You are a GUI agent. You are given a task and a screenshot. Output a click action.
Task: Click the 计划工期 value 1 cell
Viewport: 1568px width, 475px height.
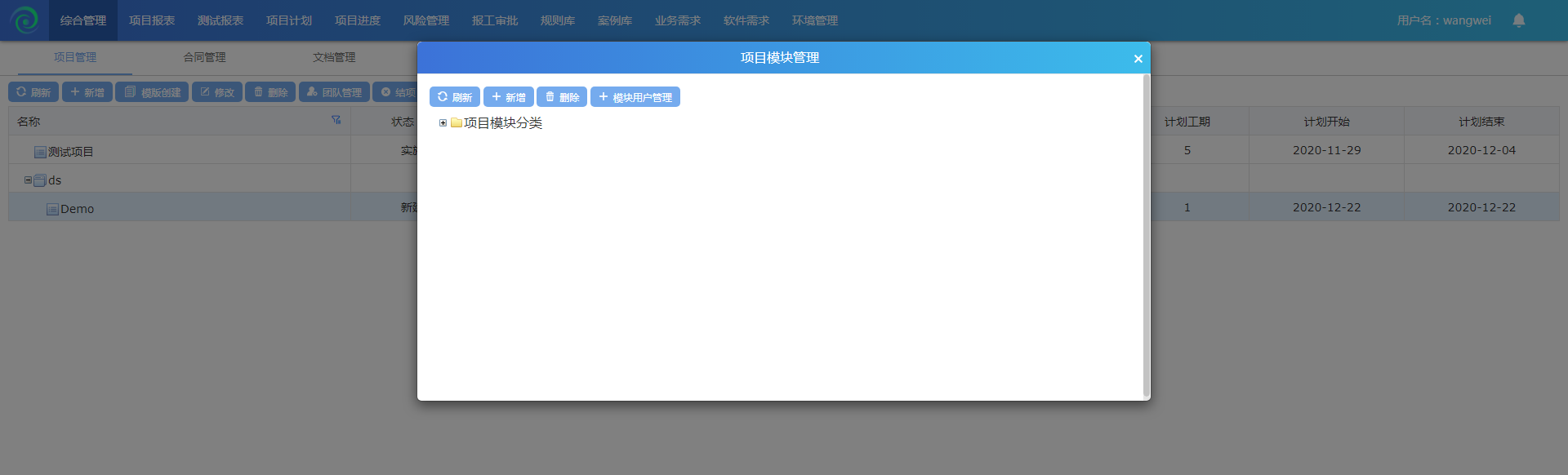[x=1187, y=207]
